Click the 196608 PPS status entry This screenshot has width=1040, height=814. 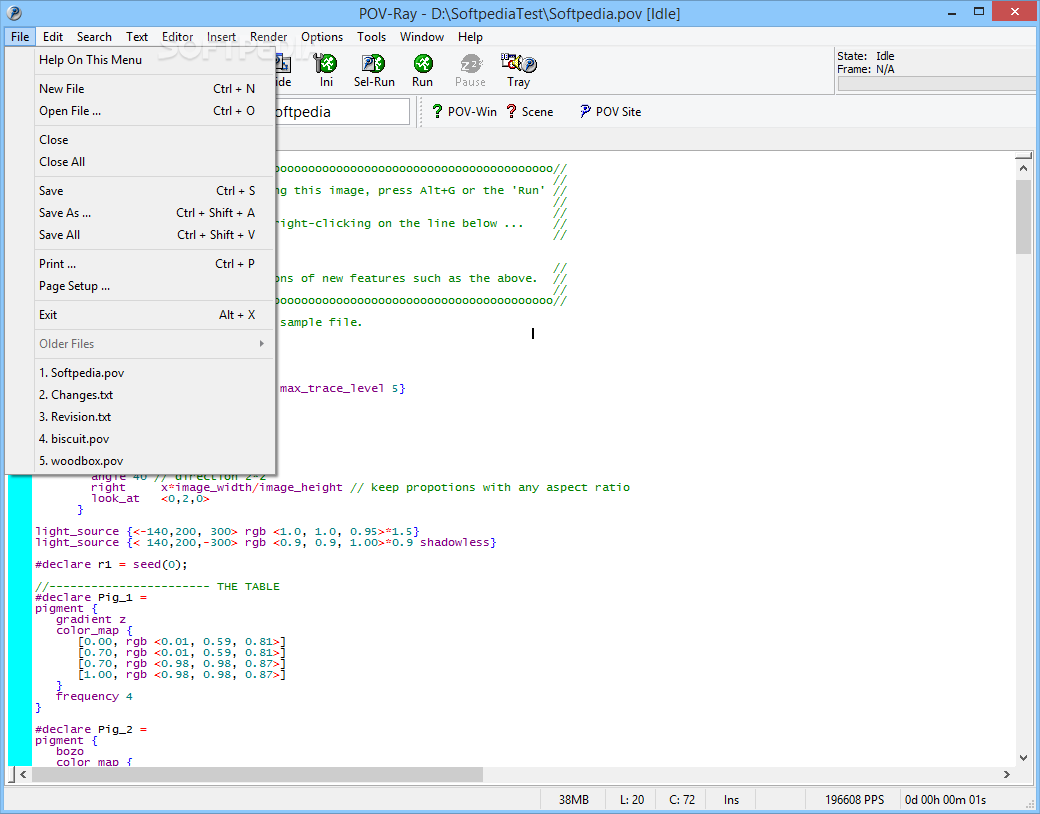coord(854,799)
